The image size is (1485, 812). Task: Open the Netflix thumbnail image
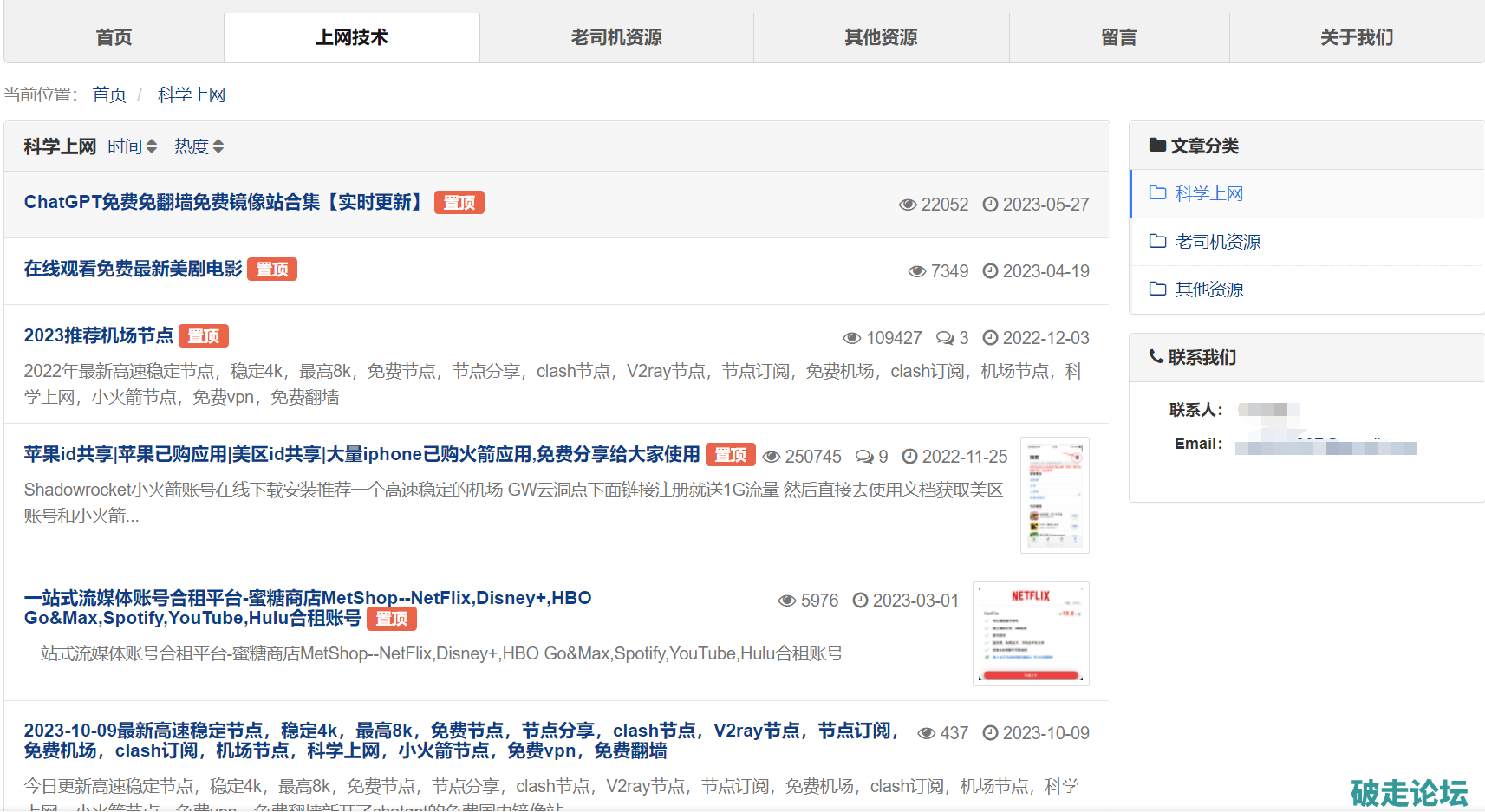(1031, 633)
